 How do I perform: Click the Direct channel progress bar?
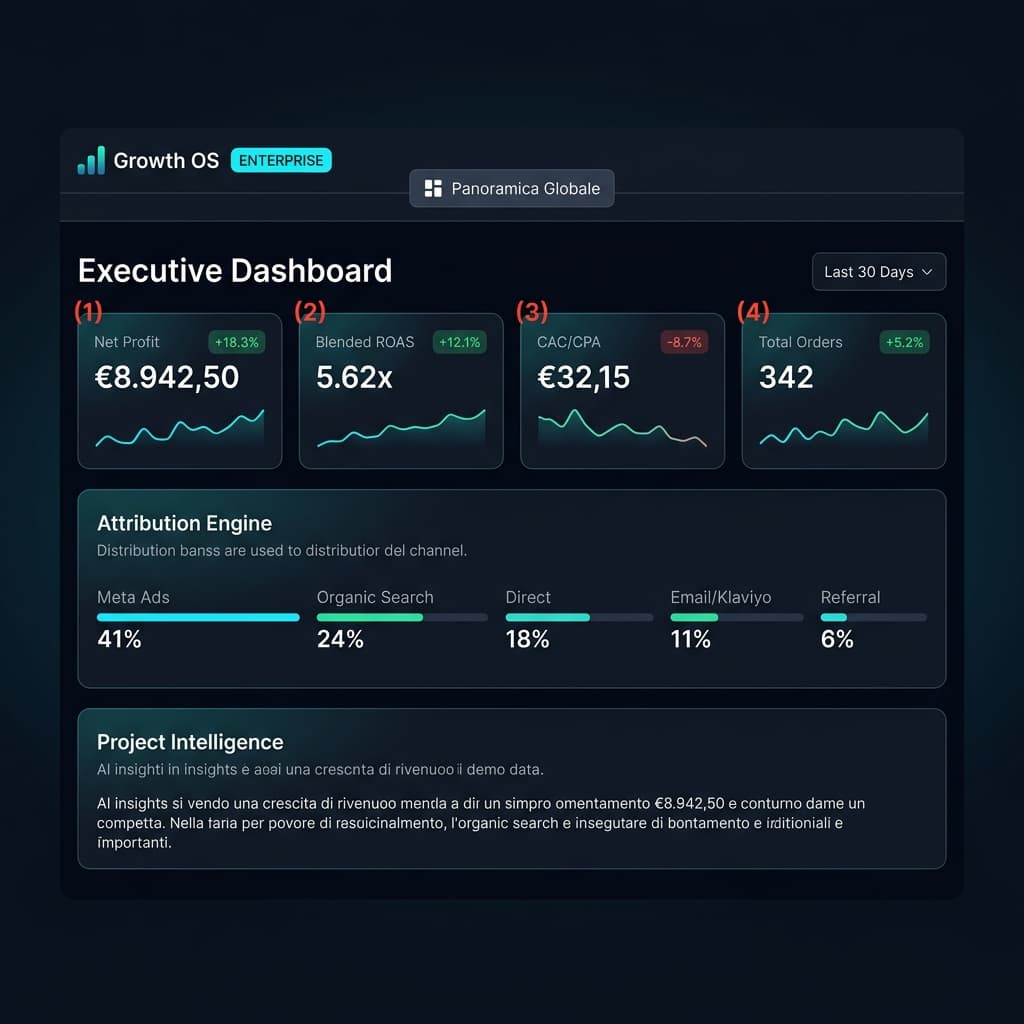[579, 617]
